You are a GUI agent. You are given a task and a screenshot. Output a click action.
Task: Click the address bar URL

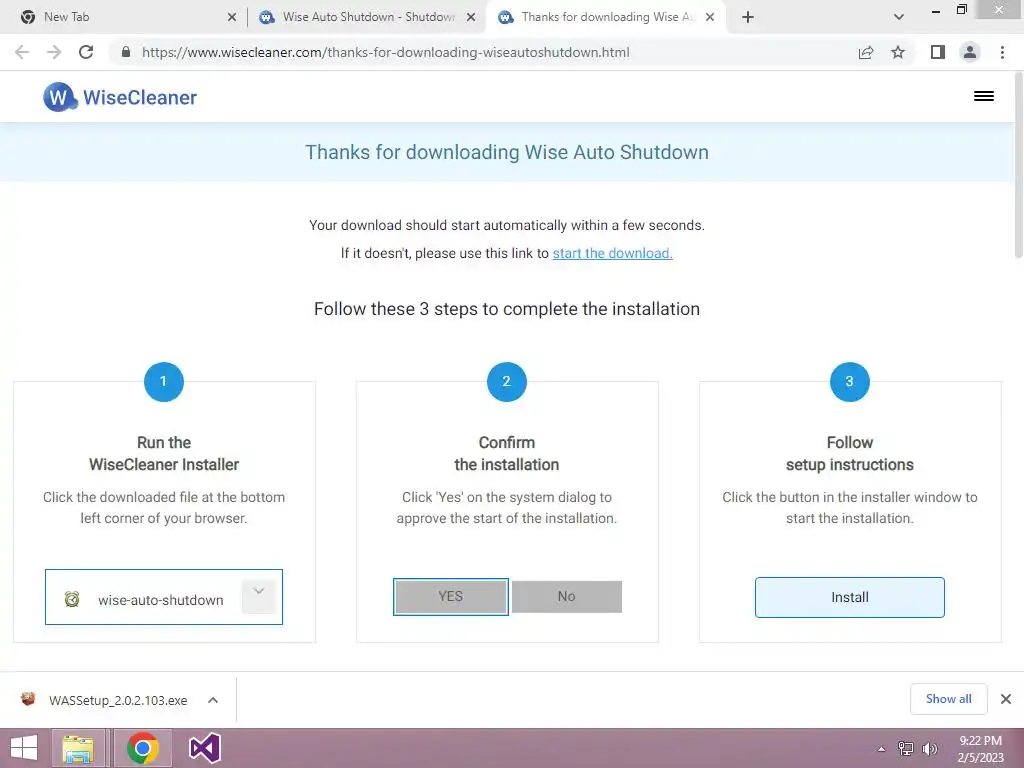[x=385, y=52]
